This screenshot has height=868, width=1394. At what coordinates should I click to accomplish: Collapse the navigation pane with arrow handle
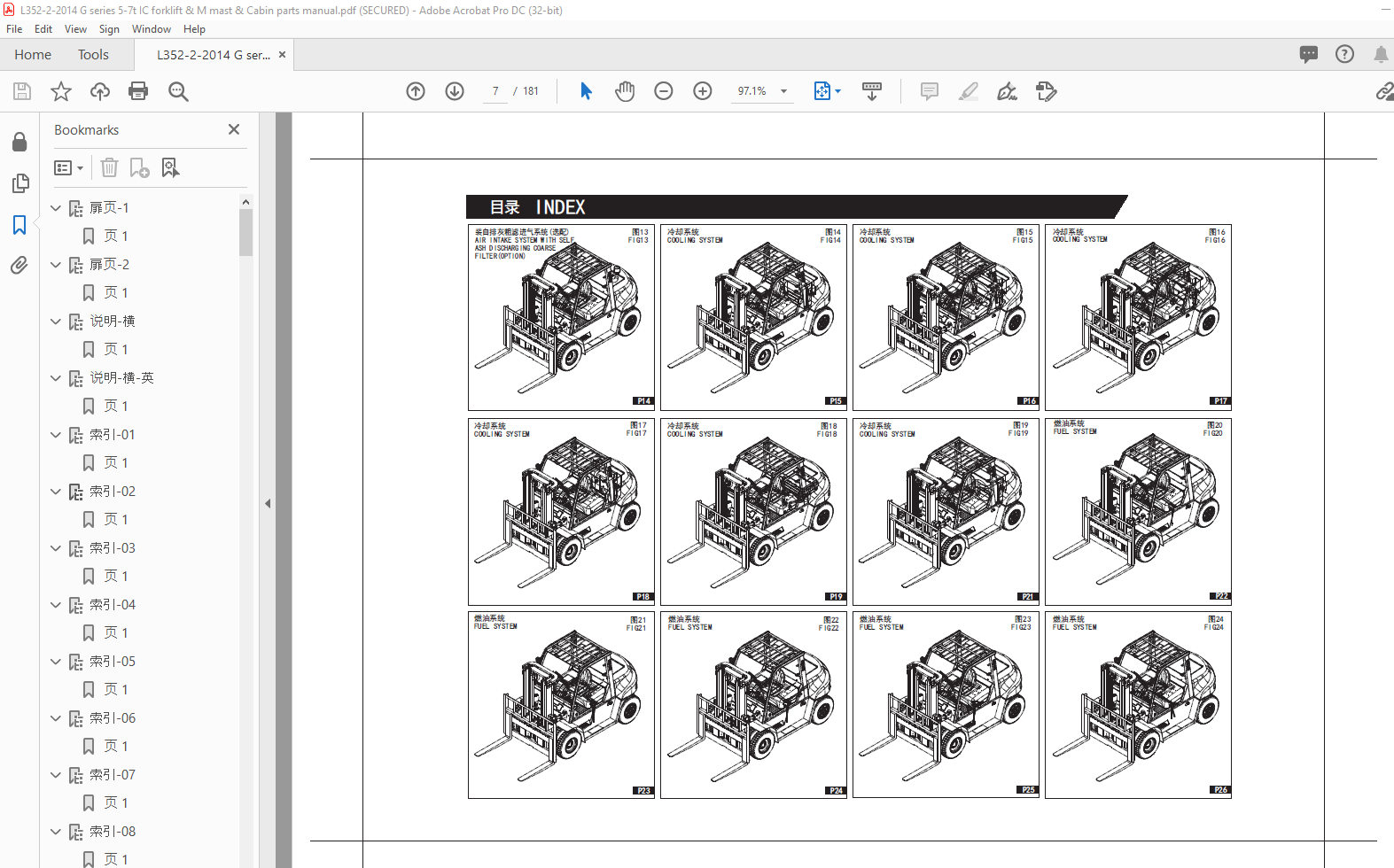(x=268, y=503)
